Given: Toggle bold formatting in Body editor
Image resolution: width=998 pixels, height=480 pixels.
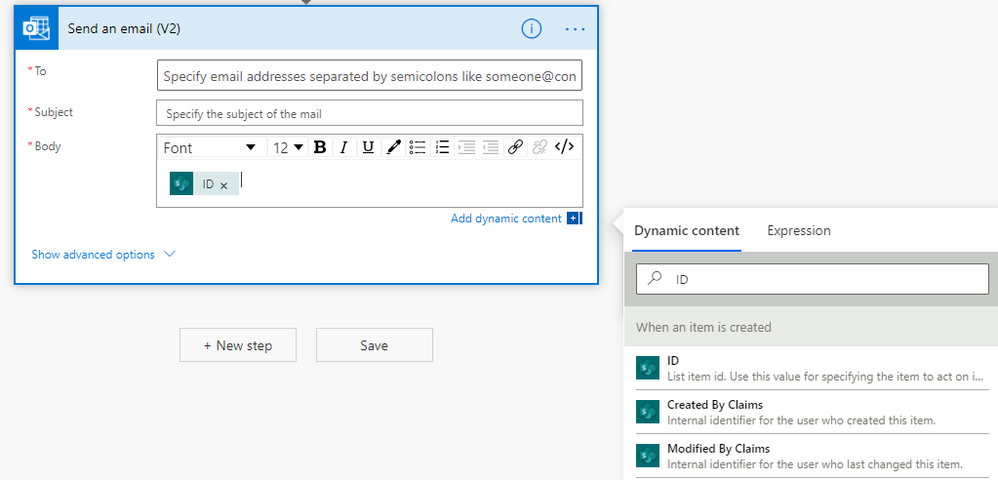Looking at the screenshot, I should (x=320, y=148).
